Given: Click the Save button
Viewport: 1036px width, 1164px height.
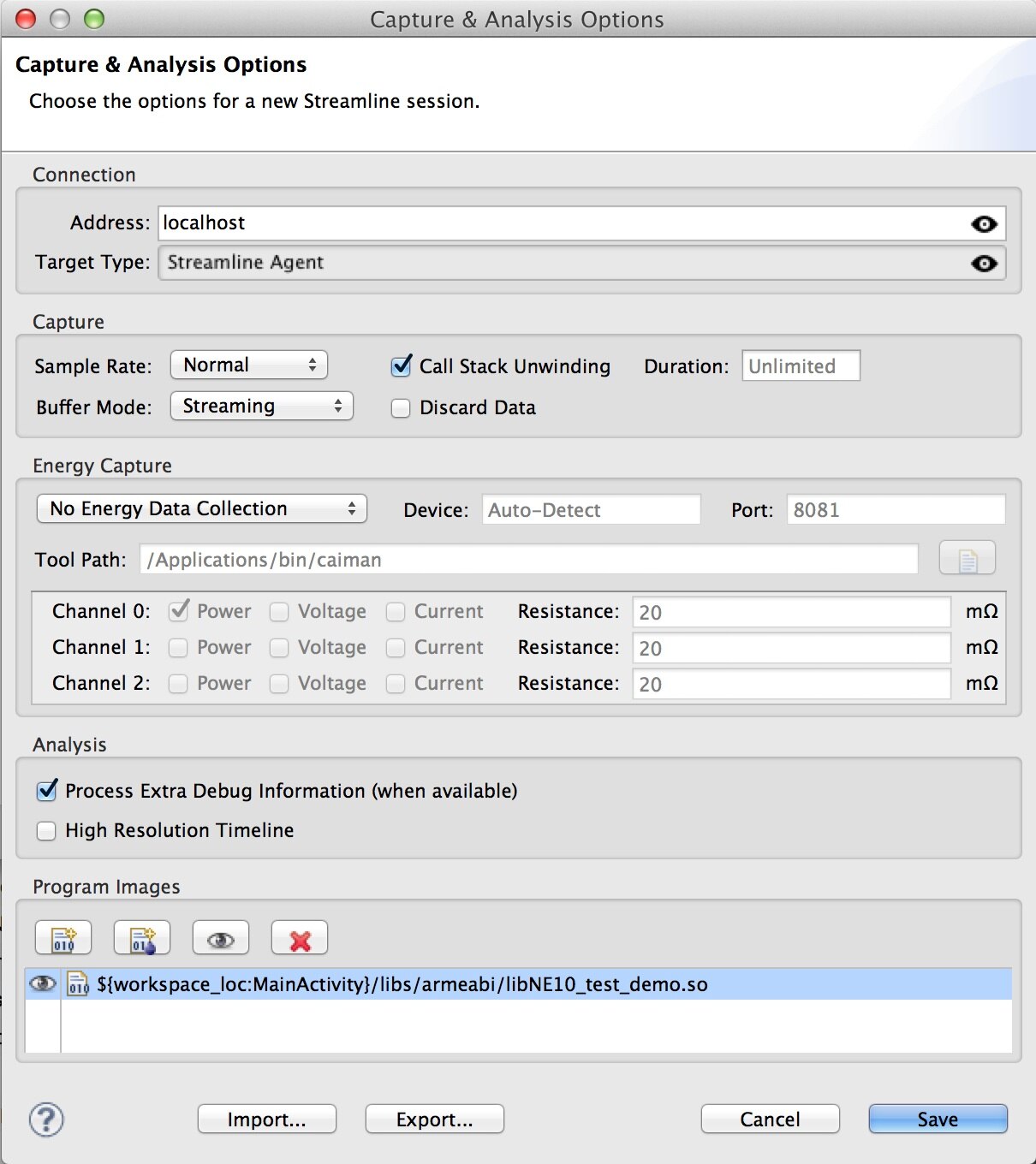Looking at the screenshot, I should [x=938, y=1119].
